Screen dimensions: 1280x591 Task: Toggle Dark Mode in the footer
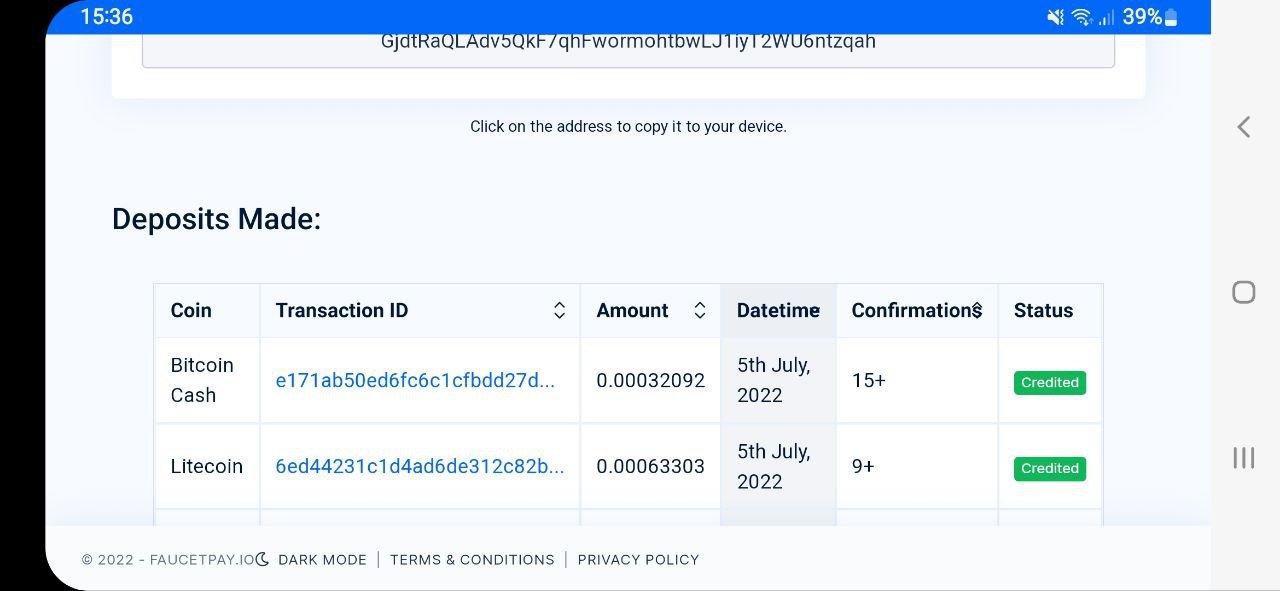[322, 560]
